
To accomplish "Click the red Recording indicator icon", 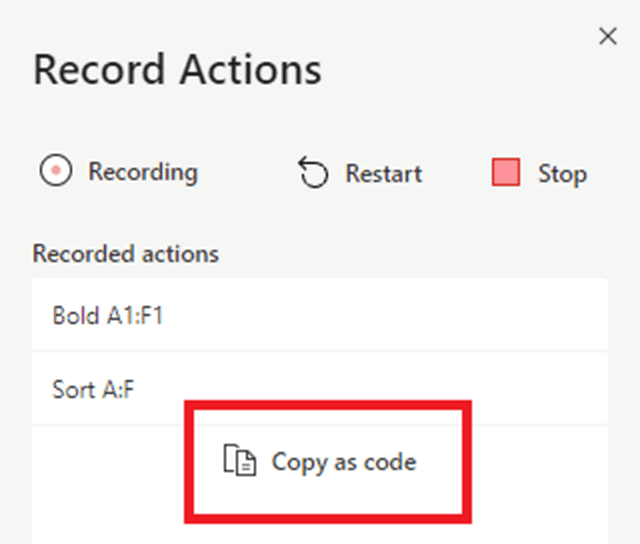I will pos(56,172).
